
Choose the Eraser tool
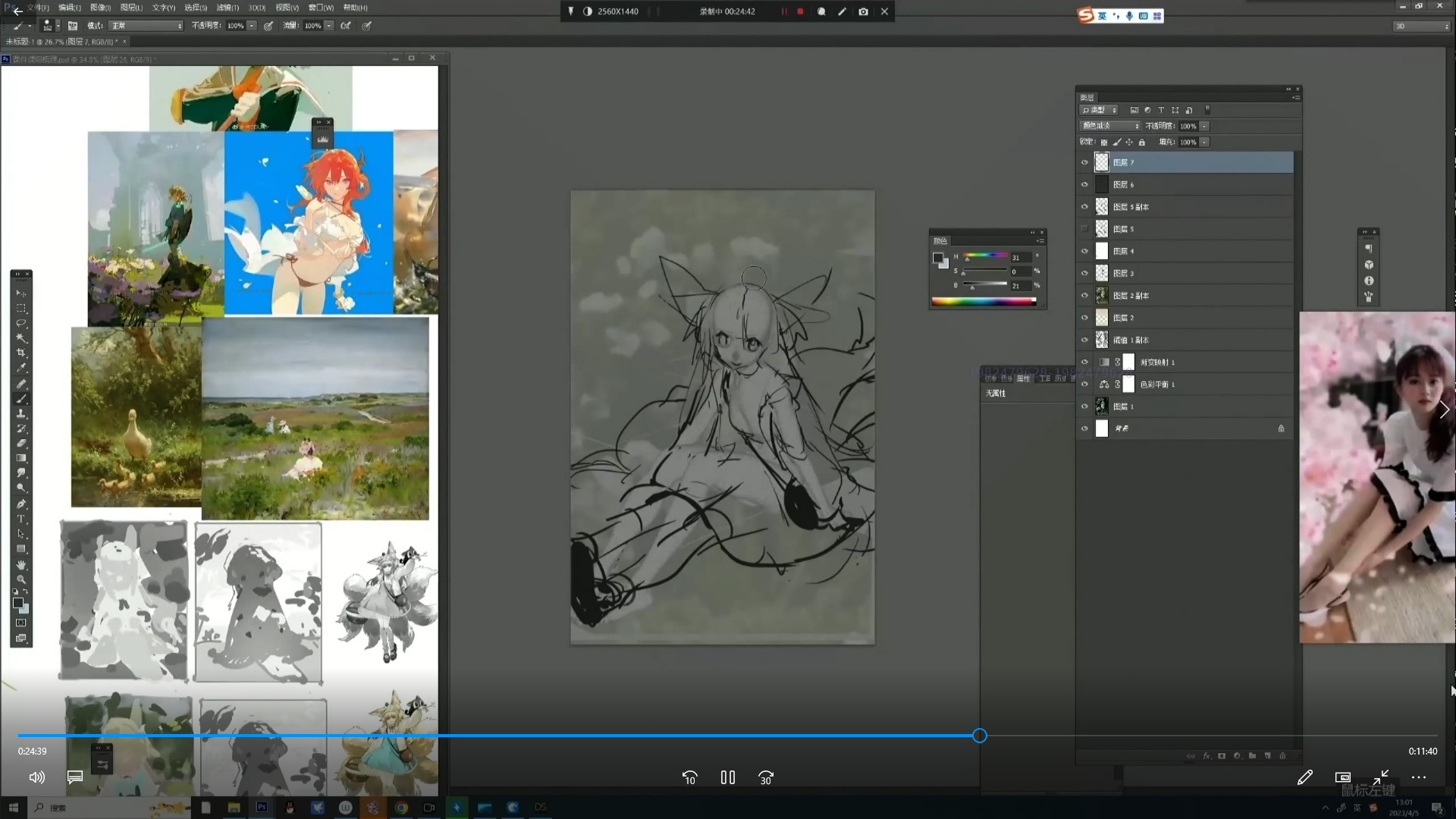pyautogui.click(x=21, y=444)
